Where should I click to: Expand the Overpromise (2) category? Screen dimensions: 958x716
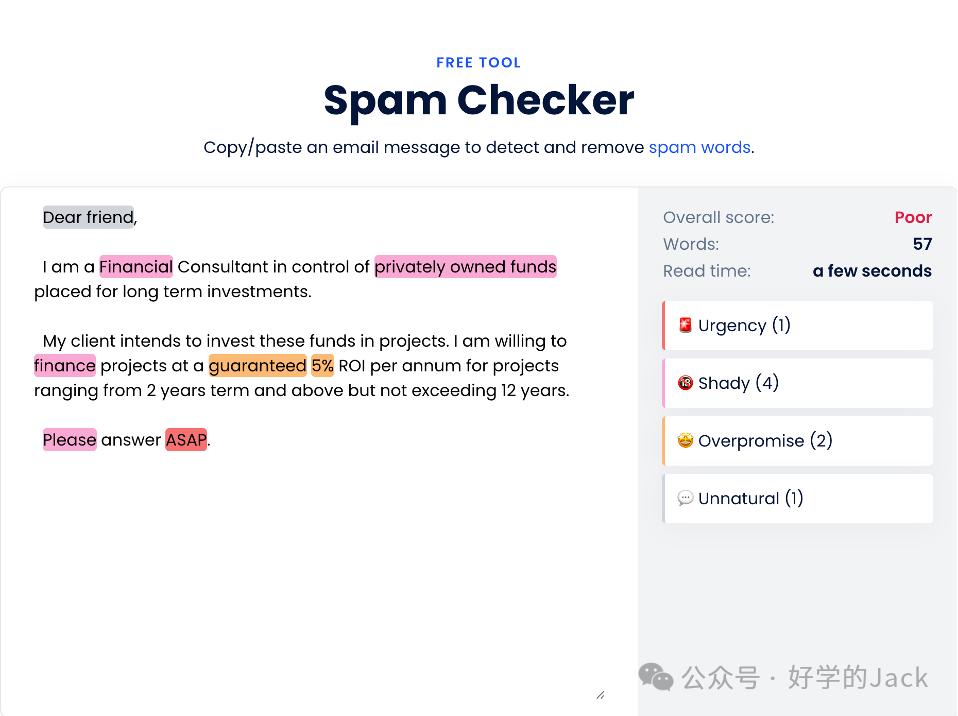pos(798,441)
